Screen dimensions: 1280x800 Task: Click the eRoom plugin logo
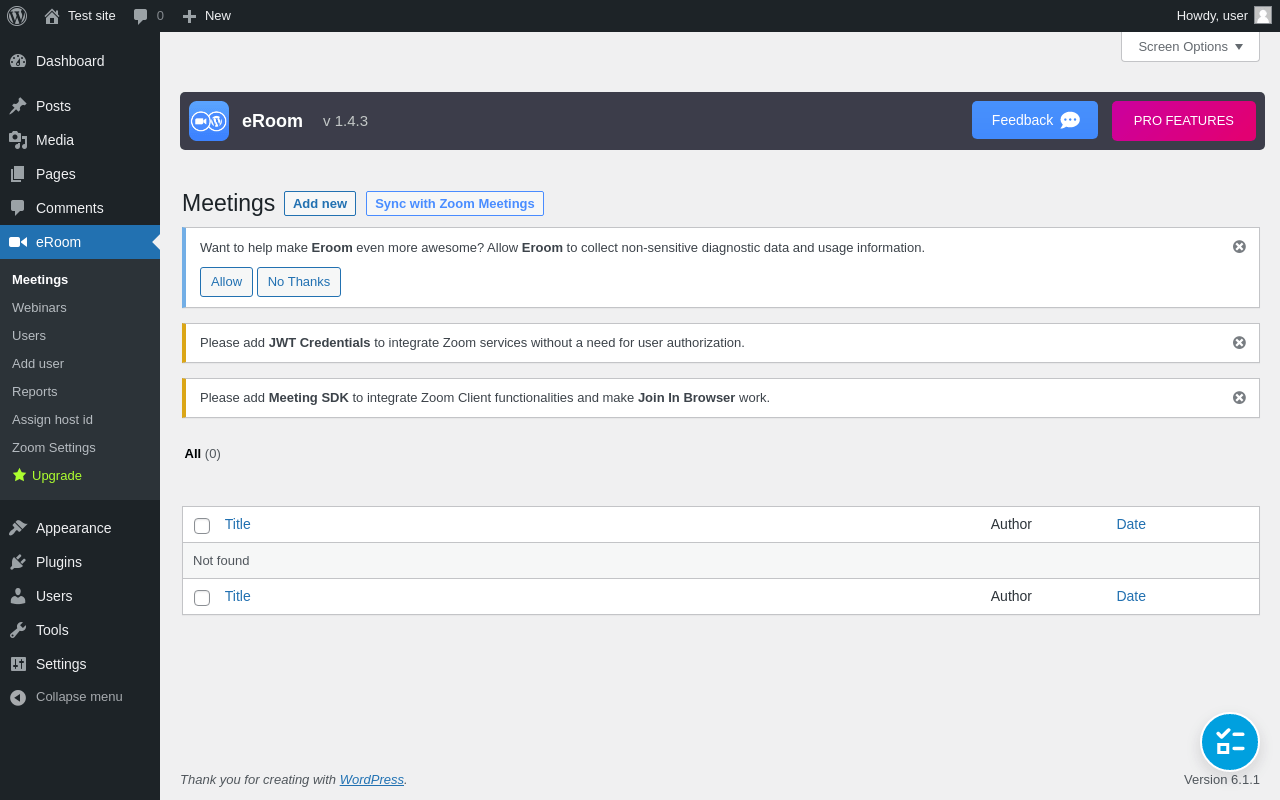click(209, 121)
